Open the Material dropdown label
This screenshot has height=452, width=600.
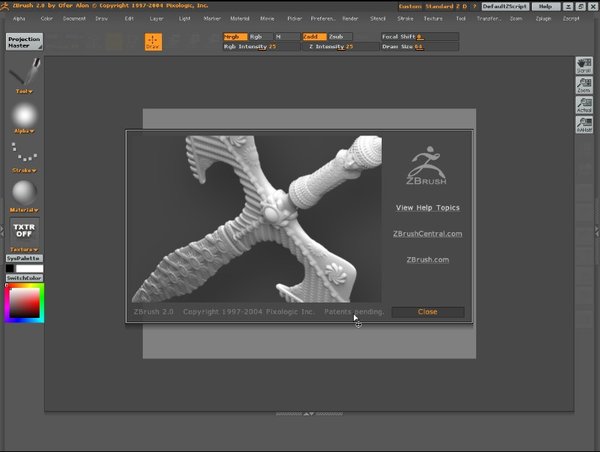tap(25, 210)
